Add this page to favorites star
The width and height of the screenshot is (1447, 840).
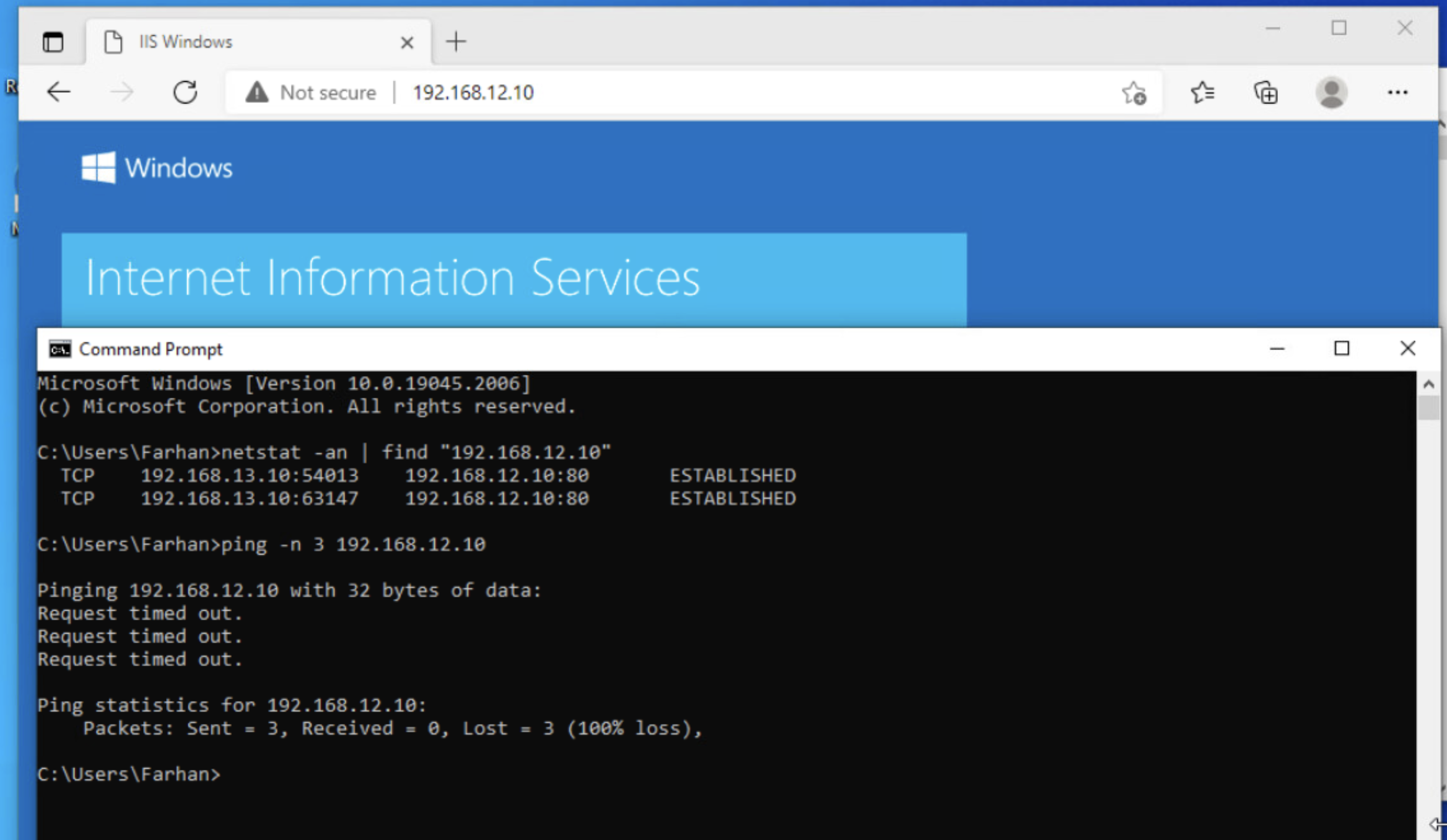pyautogui.click(x=1134, y=93)
